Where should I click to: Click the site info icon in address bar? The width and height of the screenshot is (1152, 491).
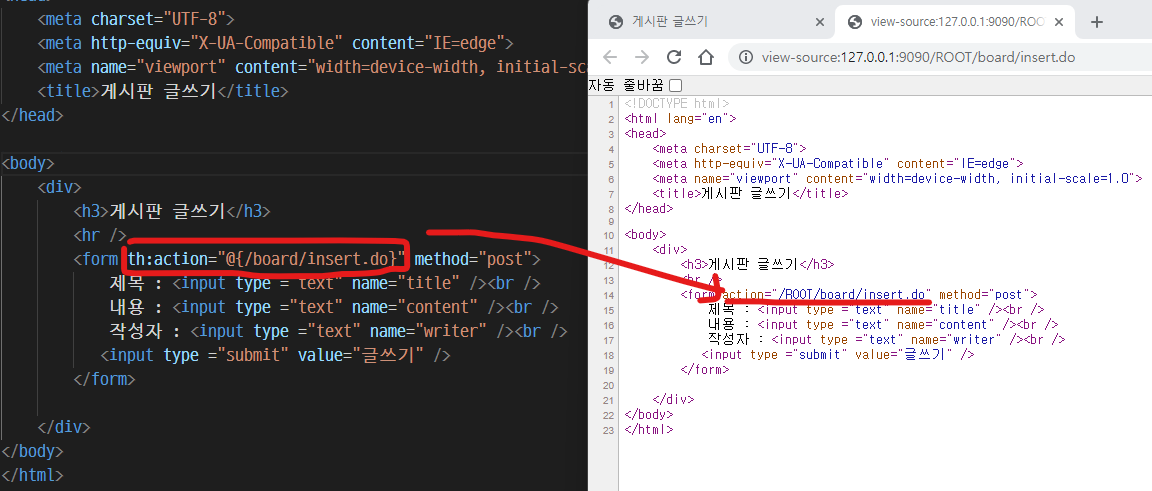click(x=746, y=57)
